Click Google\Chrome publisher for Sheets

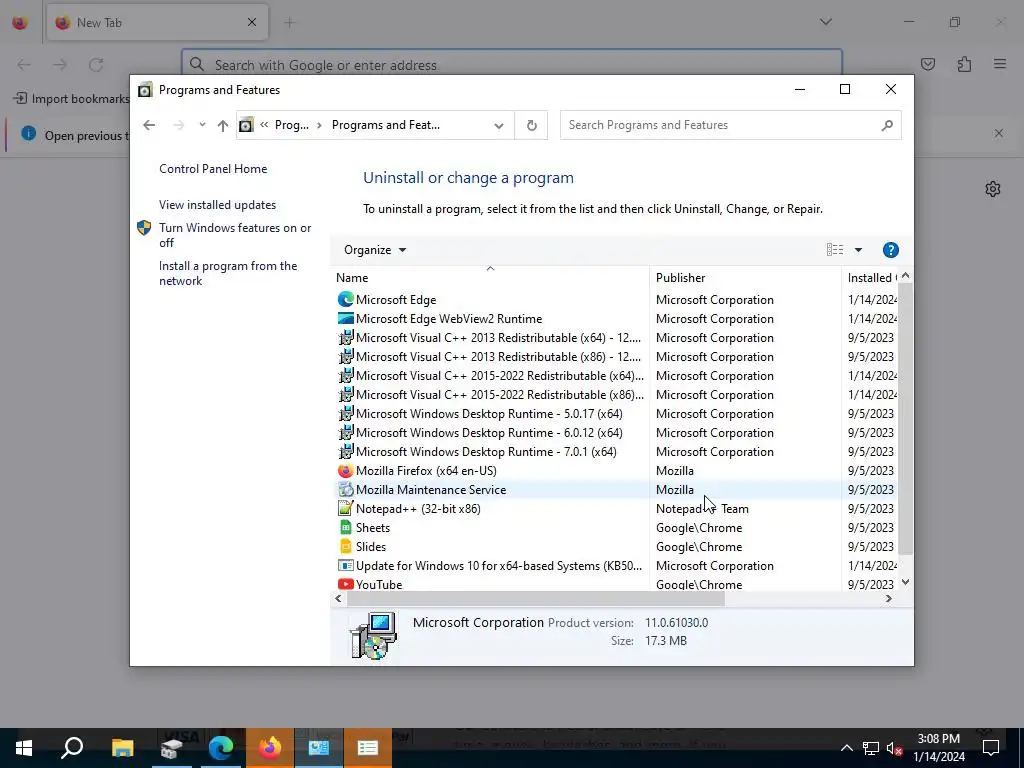pos(699,528)
